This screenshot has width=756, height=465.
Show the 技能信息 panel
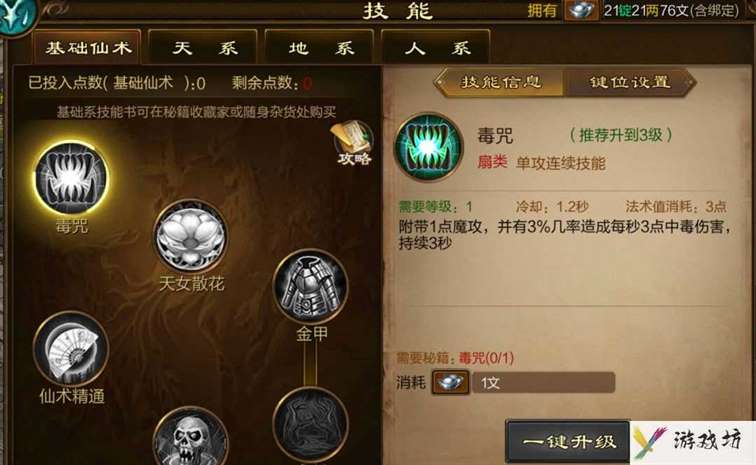click(500, 82)
